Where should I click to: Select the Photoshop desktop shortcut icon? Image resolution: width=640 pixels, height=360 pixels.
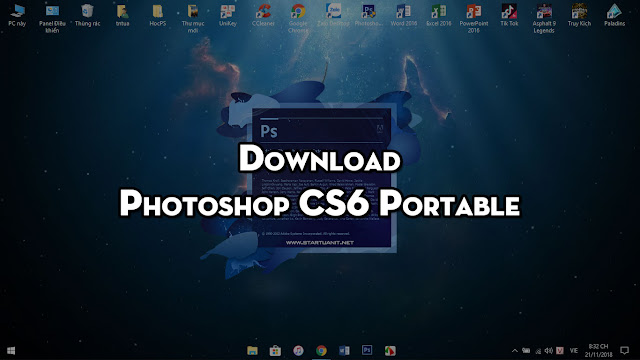368,16
